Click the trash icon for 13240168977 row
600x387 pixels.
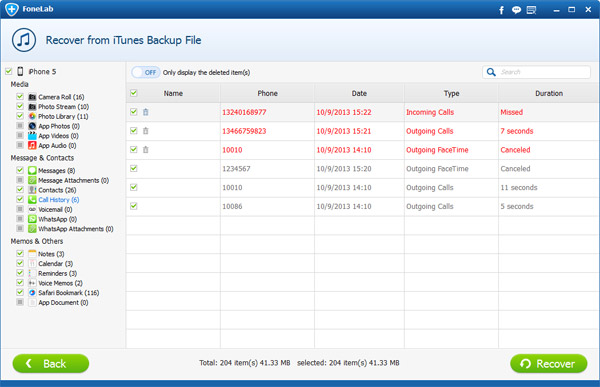pyautogui.click(x=145, y=112)
